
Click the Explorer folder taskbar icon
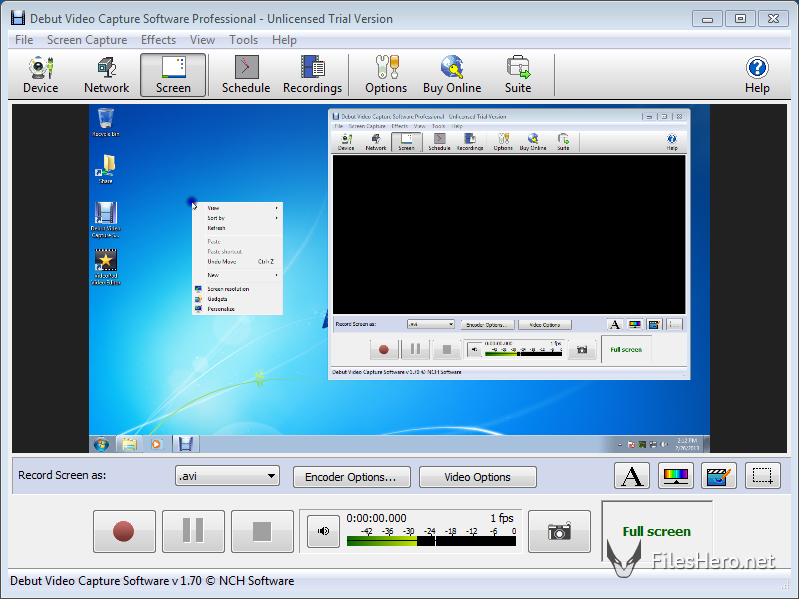[x=129, y=444]
